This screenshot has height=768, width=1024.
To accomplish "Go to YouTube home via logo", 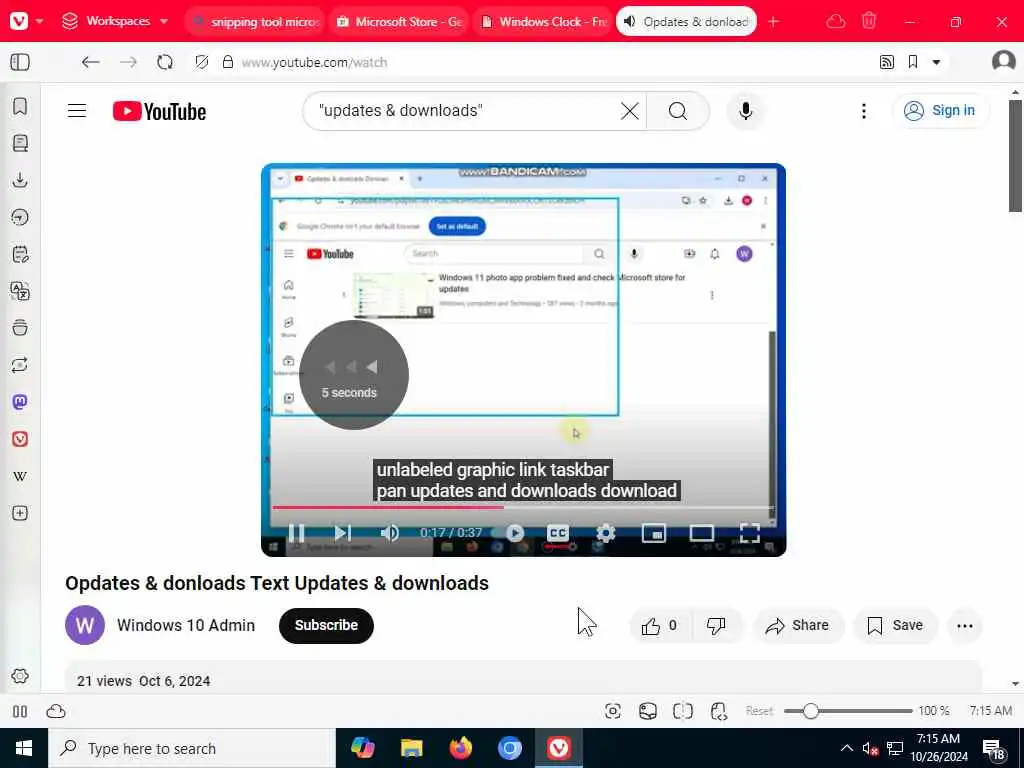I will pyautogui.click(x=159, y=112).
